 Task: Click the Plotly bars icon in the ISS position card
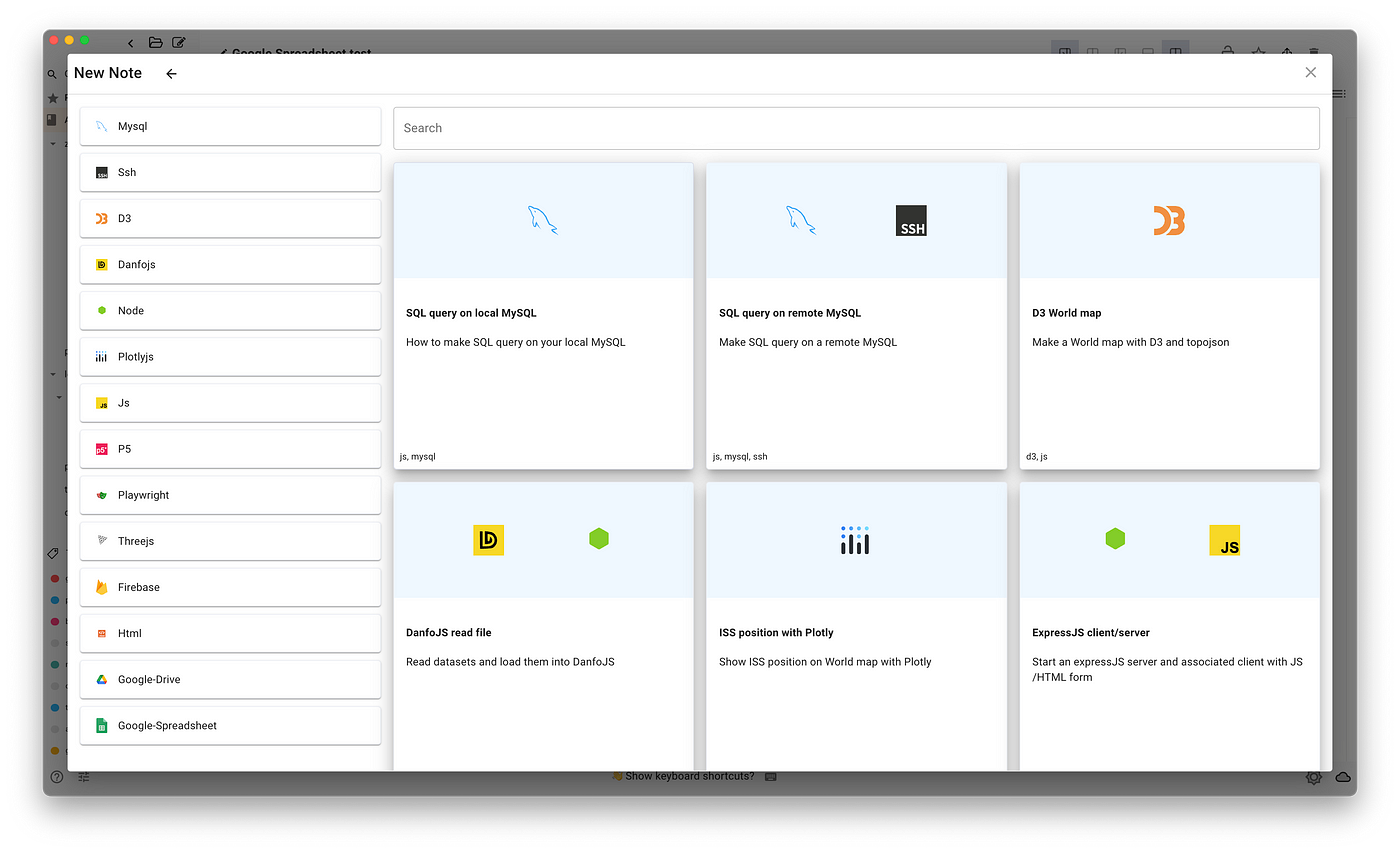855,540
